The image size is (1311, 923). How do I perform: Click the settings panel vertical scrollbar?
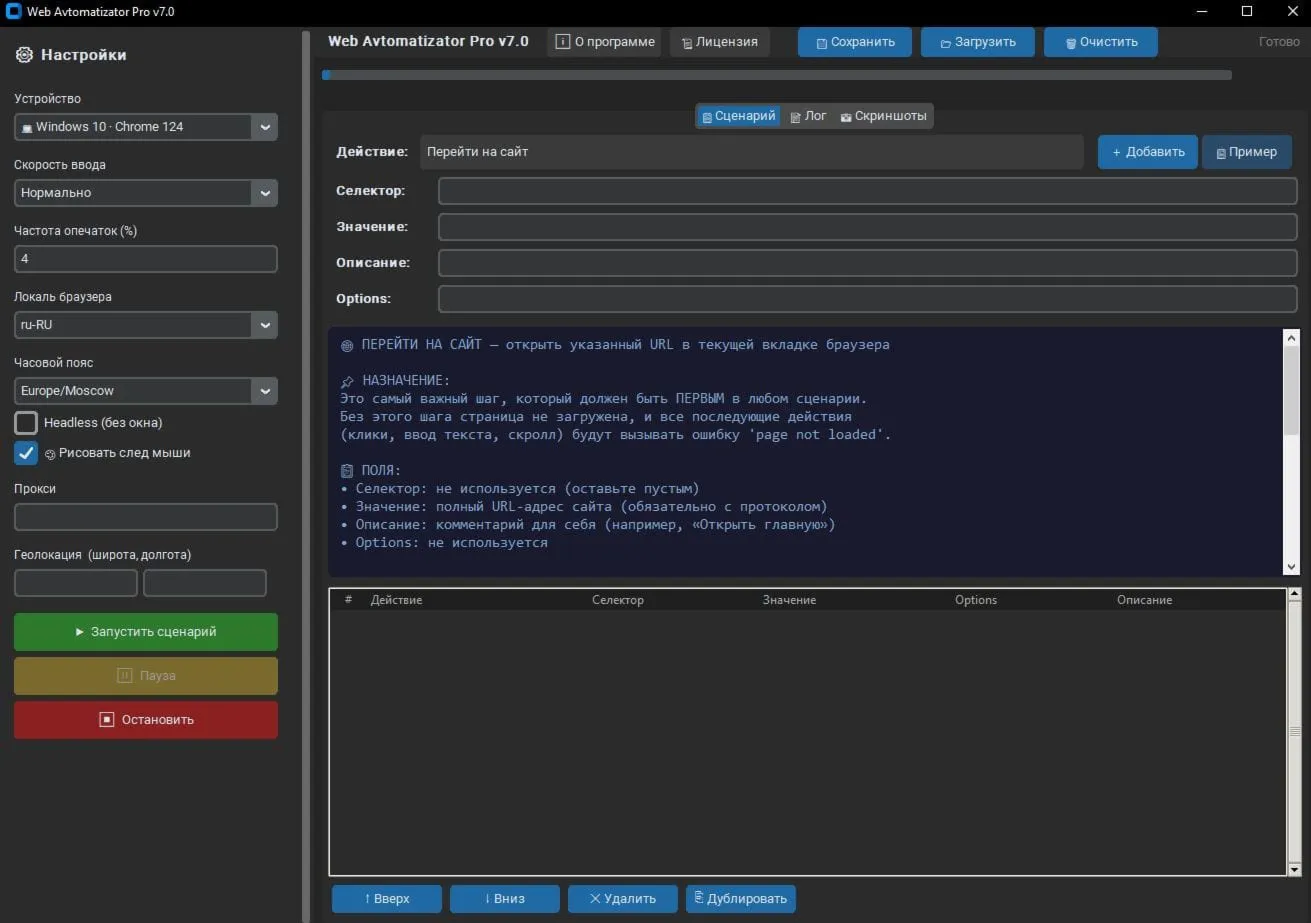(306, 475)
